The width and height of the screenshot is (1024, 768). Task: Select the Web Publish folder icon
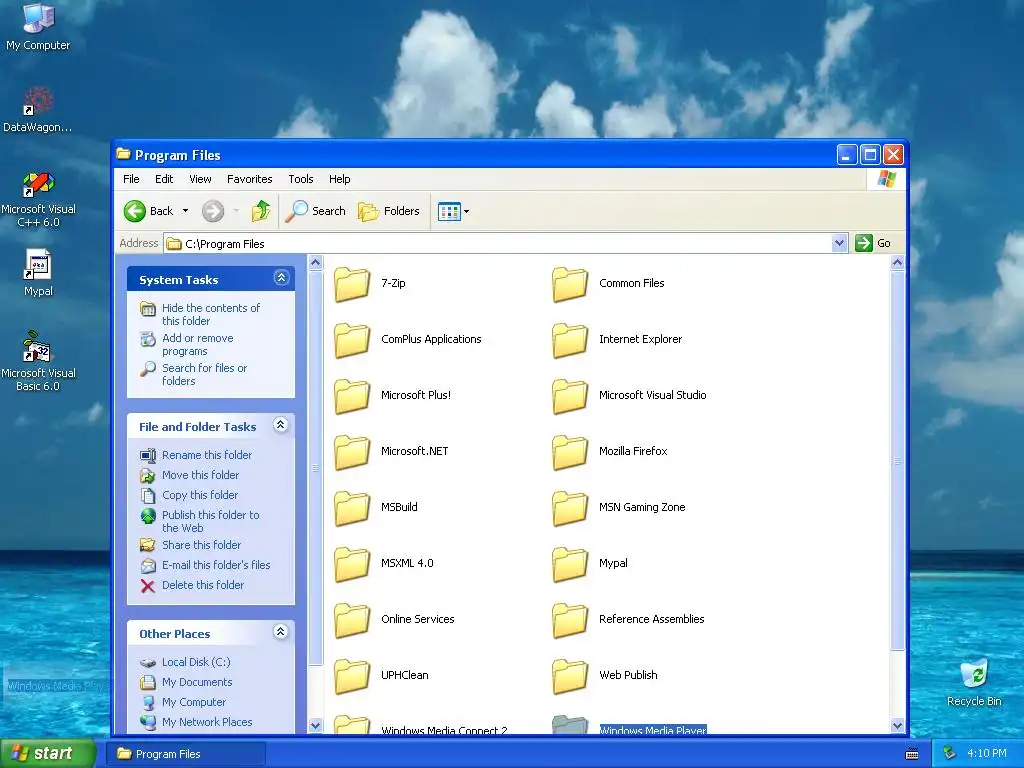pyautogui.click(x=569, y=676)
